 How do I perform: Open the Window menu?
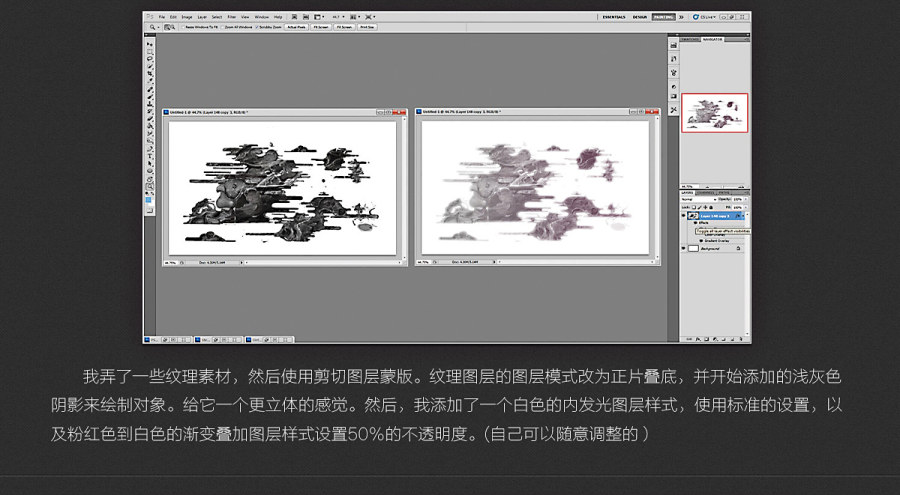[262, 17]
